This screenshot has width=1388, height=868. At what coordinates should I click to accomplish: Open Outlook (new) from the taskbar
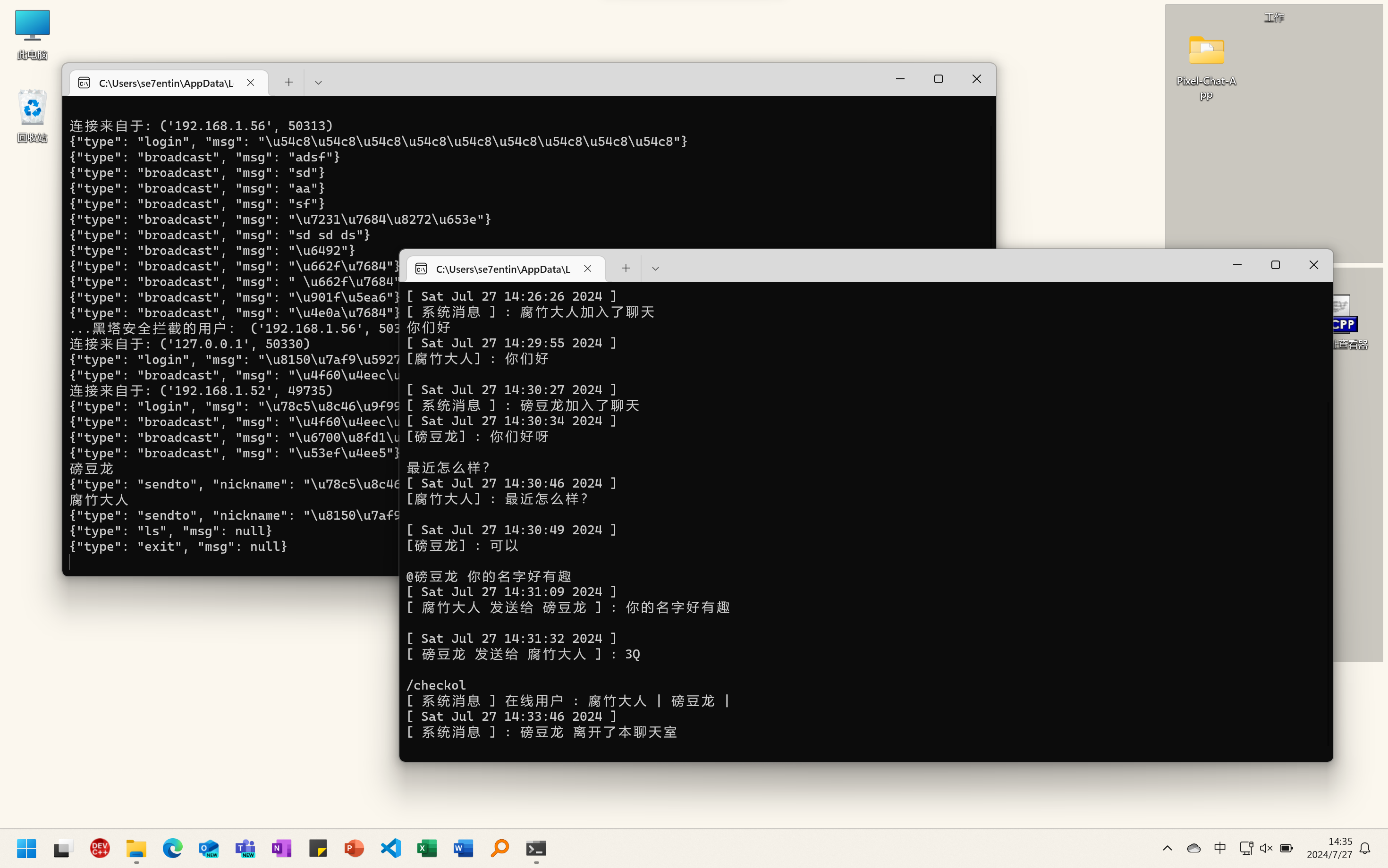tap(209, 848)
